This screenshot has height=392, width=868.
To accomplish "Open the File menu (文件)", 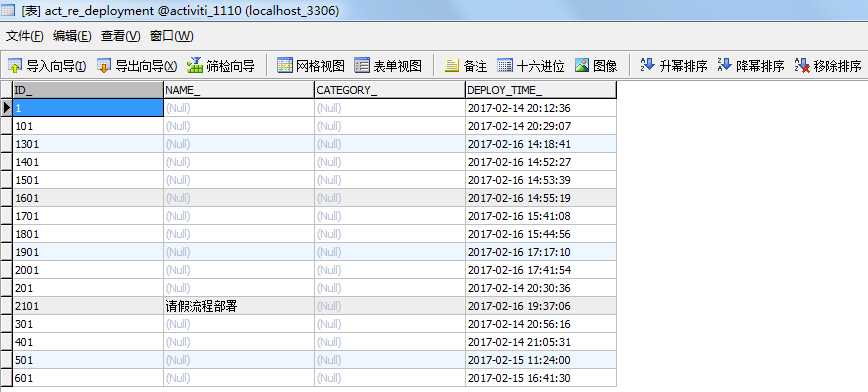I will (x=24, y=37).
